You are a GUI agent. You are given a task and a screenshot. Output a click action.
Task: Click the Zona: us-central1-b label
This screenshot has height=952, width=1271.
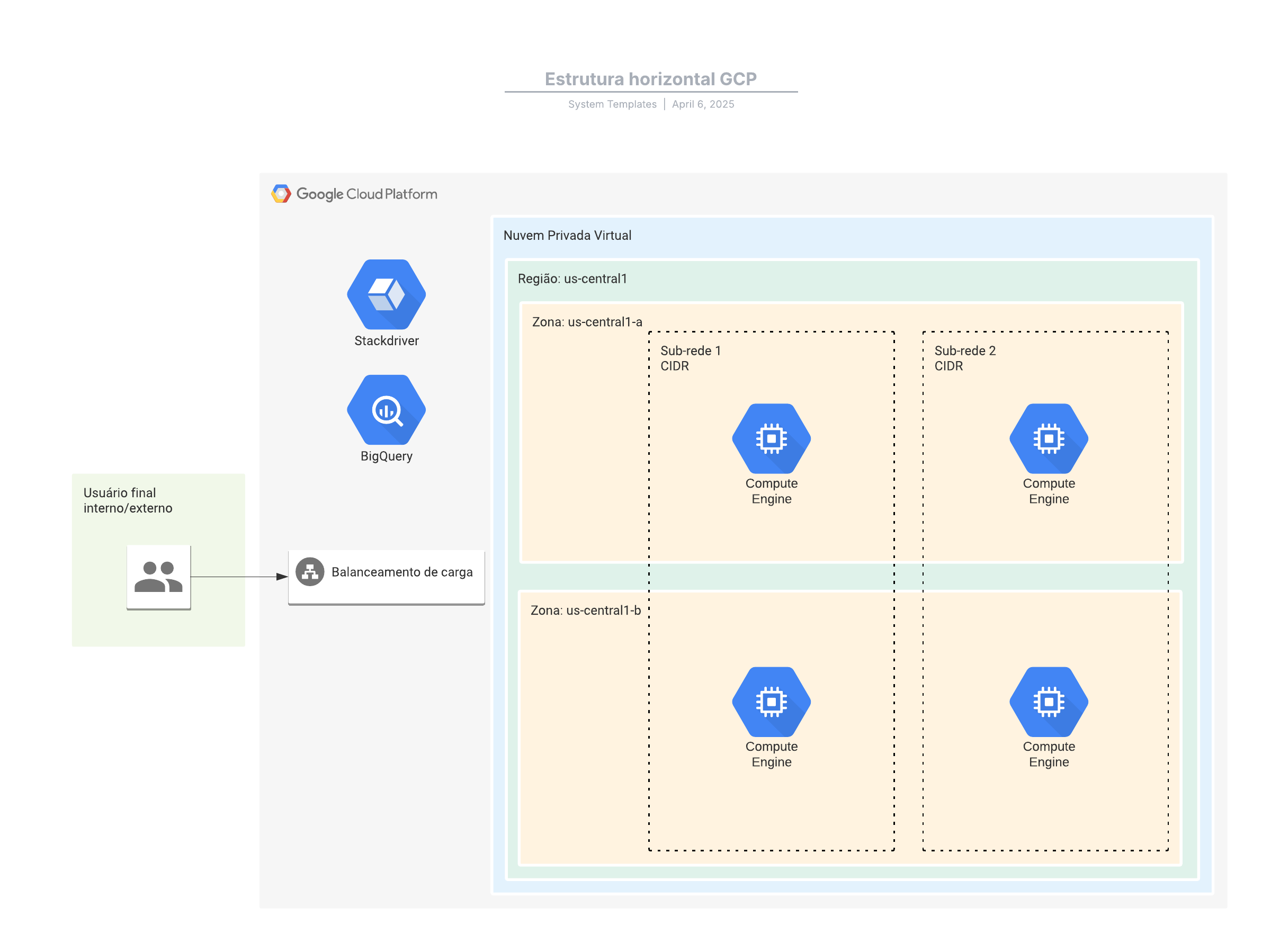(x=586, y=610)
